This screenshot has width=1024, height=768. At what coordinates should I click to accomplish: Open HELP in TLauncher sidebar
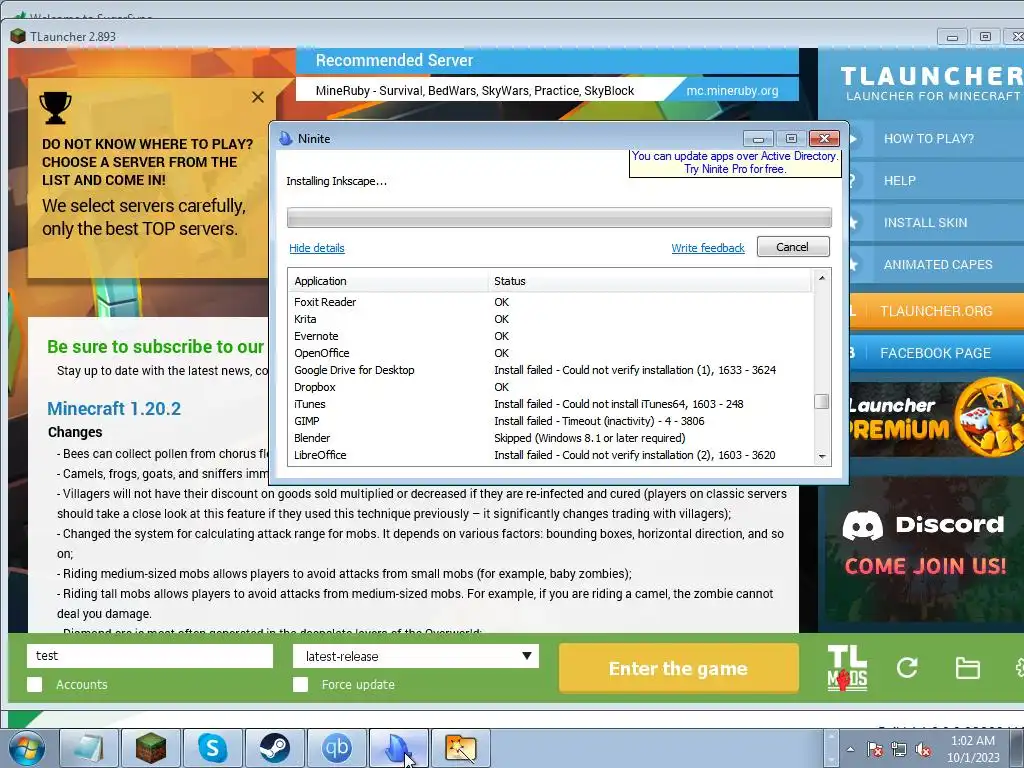(936, 180)
